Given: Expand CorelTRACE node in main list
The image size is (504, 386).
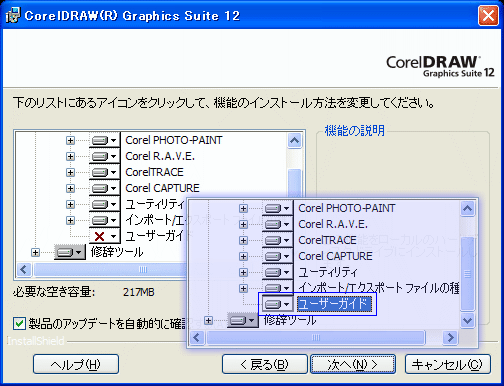Looking at the screenshot, I should [x=70, y=172].
